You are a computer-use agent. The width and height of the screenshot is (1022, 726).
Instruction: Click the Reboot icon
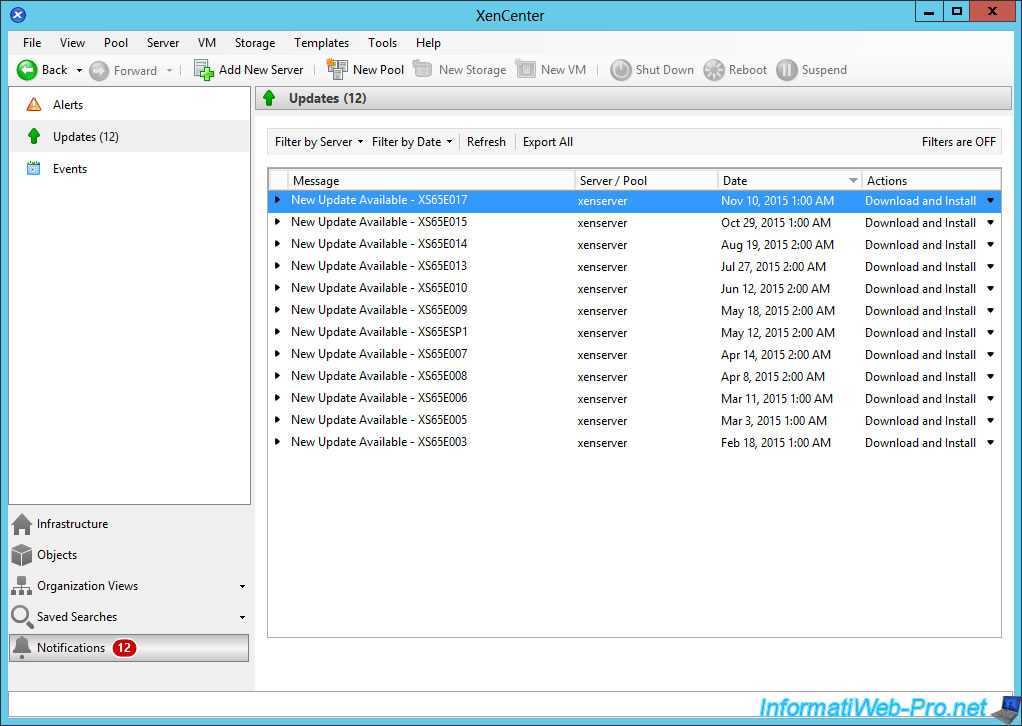714,70
